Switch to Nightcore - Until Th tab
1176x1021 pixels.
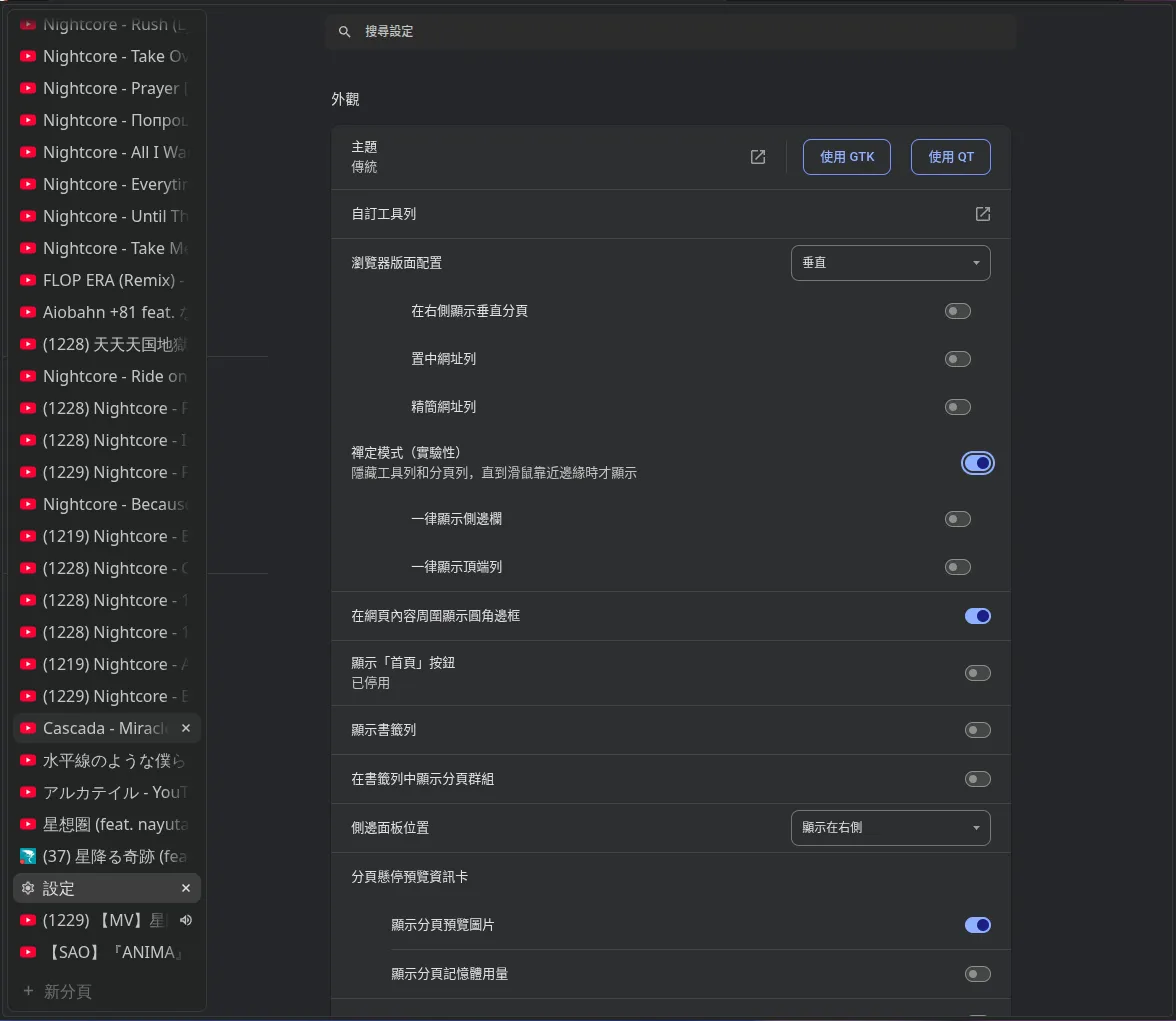click(107, 216)
